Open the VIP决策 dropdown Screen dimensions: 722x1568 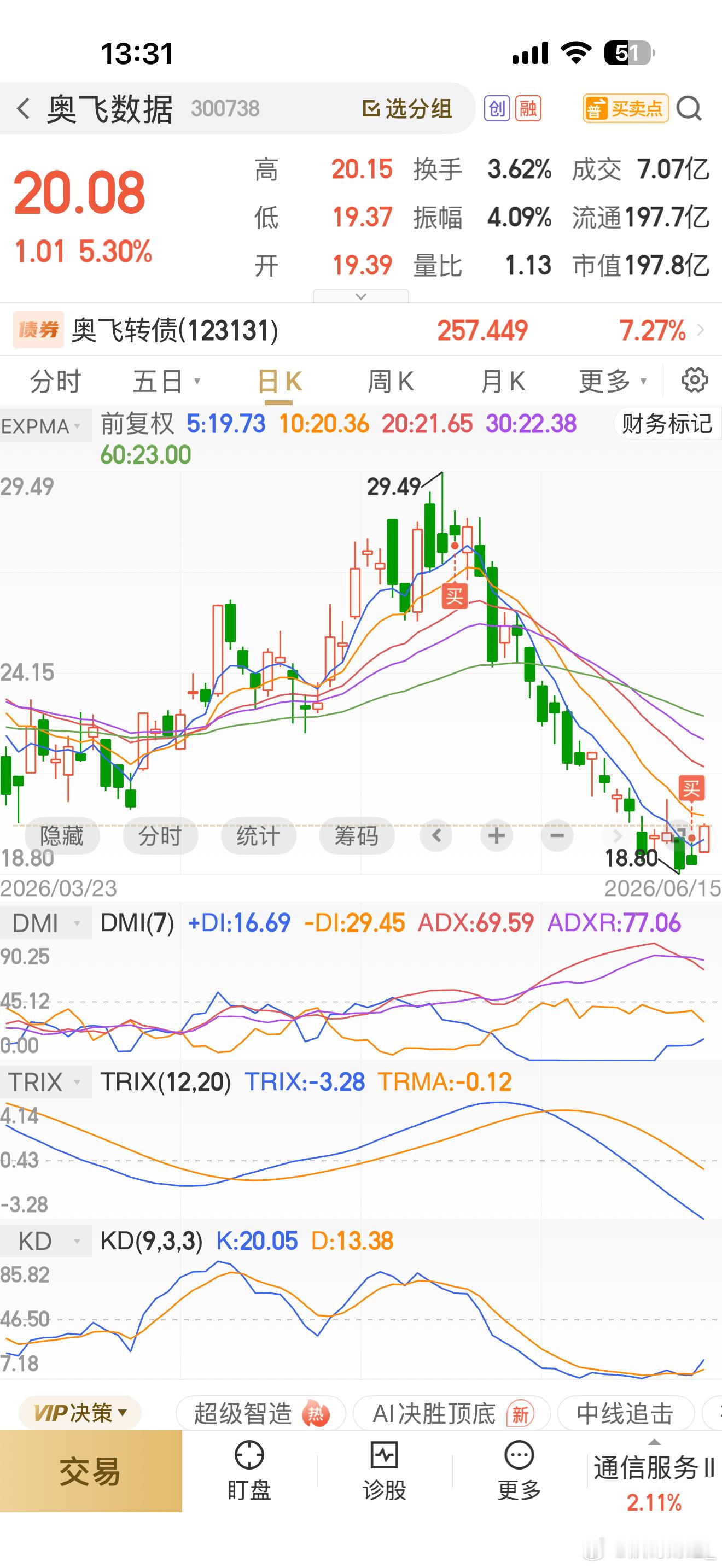tap(80, 1413)
